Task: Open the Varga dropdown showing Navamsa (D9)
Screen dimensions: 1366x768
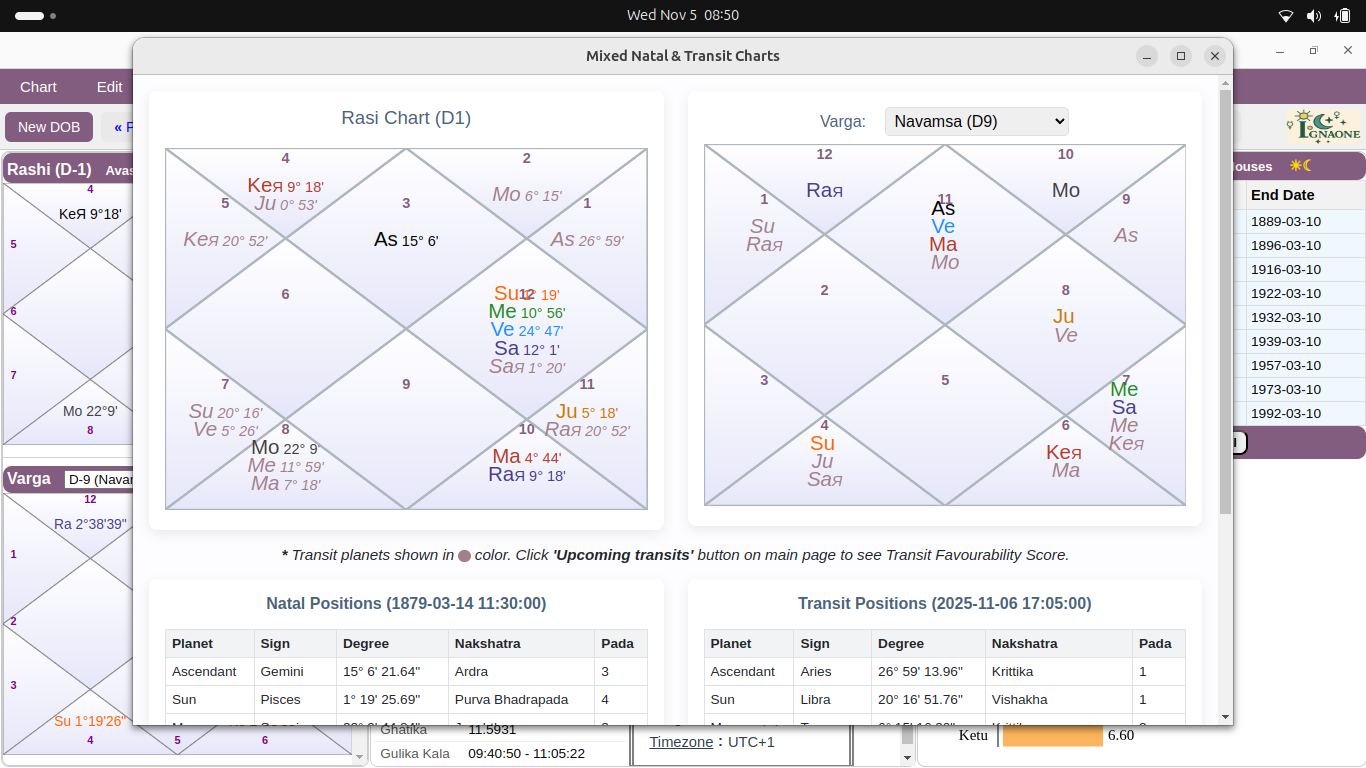Action: 976,121
